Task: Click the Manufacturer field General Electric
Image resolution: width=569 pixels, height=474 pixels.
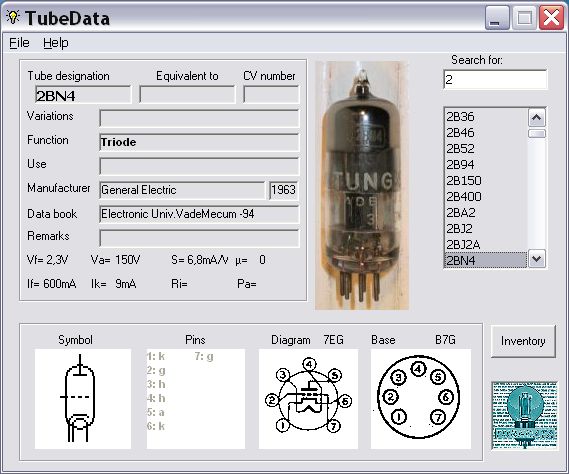Action: 182,190
